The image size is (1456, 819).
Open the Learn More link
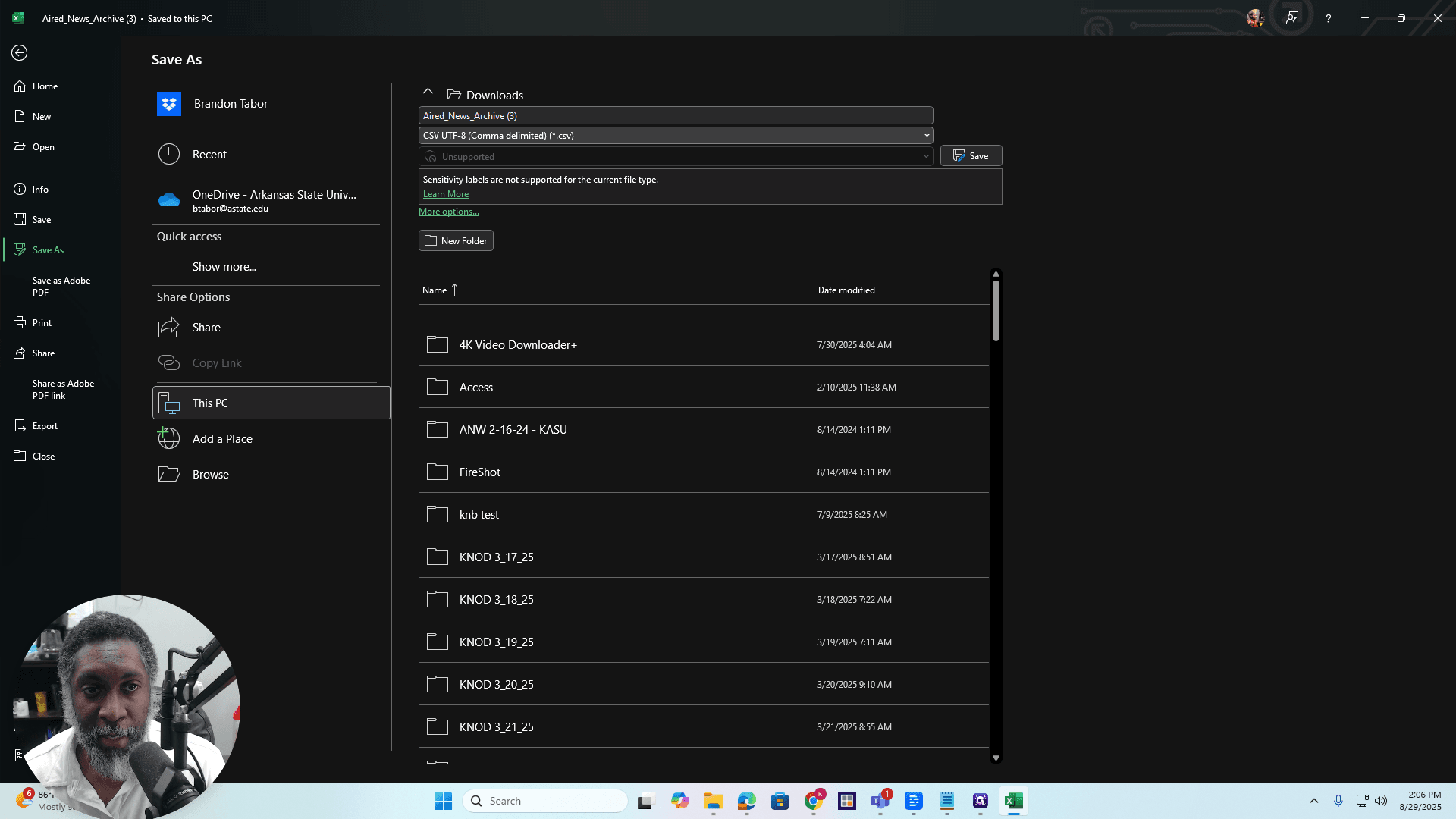tap(446, 194)
